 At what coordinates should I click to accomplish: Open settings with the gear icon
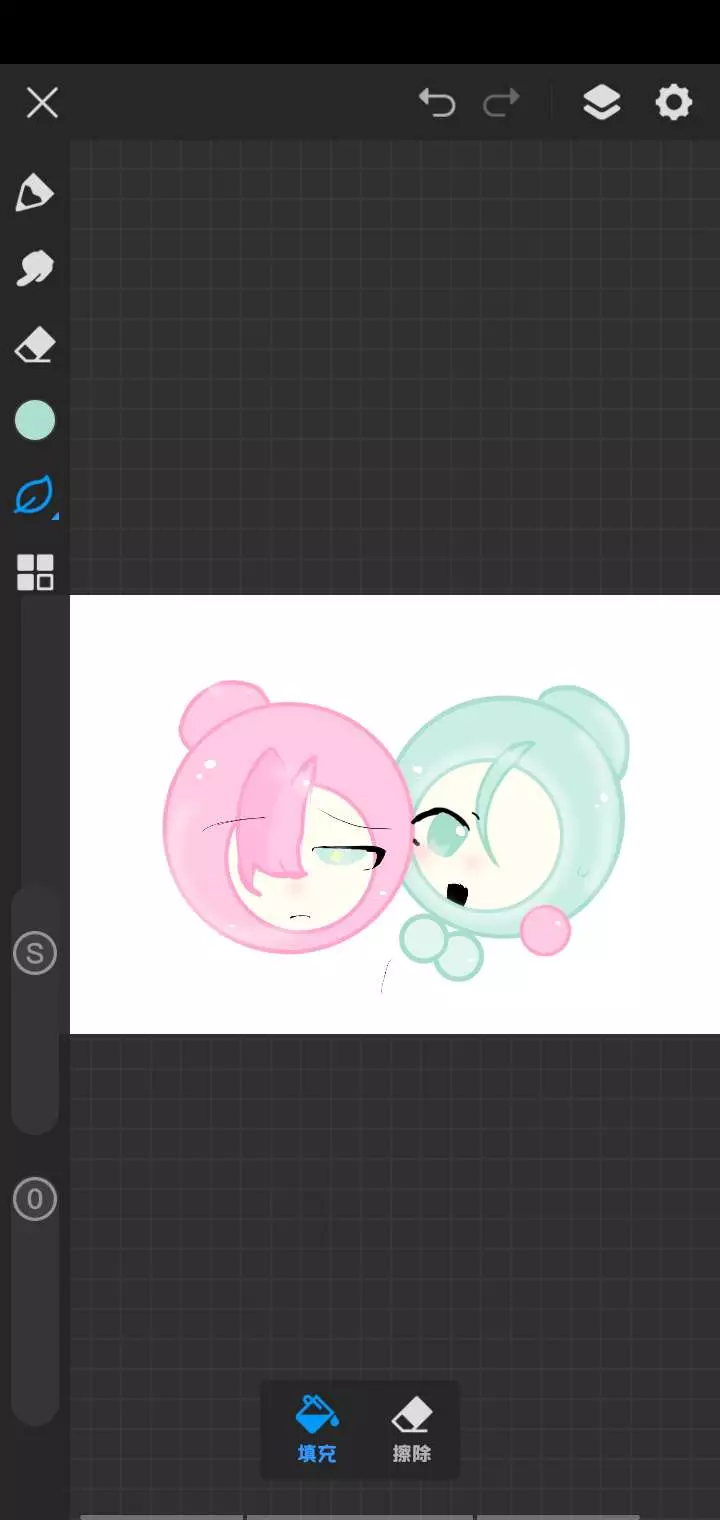coord(673,102)
